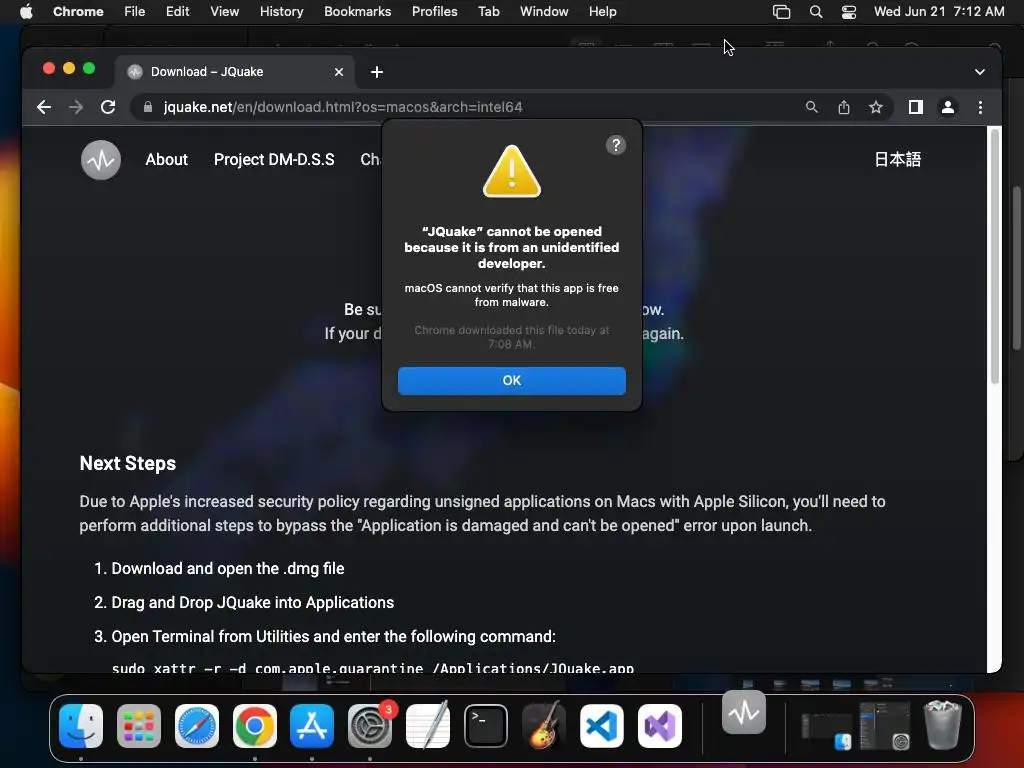Image resolution: width=1024 pixels, height=768 pixels.
Task: Toggle Chrome's side panel
Action: click(x=916, y=107)
